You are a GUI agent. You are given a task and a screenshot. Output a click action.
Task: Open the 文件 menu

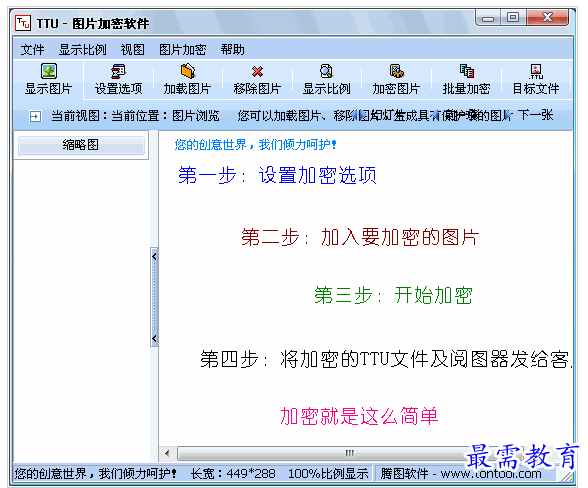click(32, 50)
